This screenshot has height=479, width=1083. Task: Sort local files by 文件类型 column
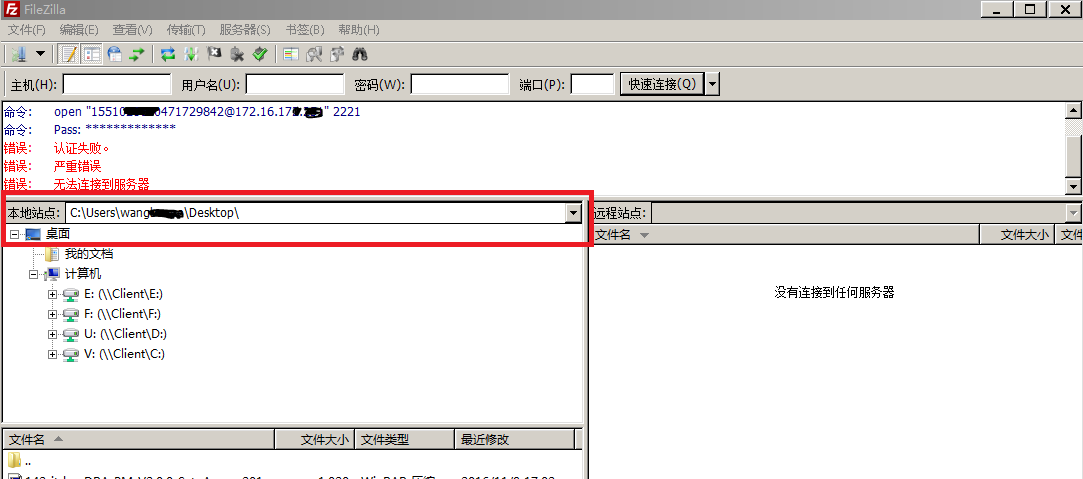click(405, 439)
